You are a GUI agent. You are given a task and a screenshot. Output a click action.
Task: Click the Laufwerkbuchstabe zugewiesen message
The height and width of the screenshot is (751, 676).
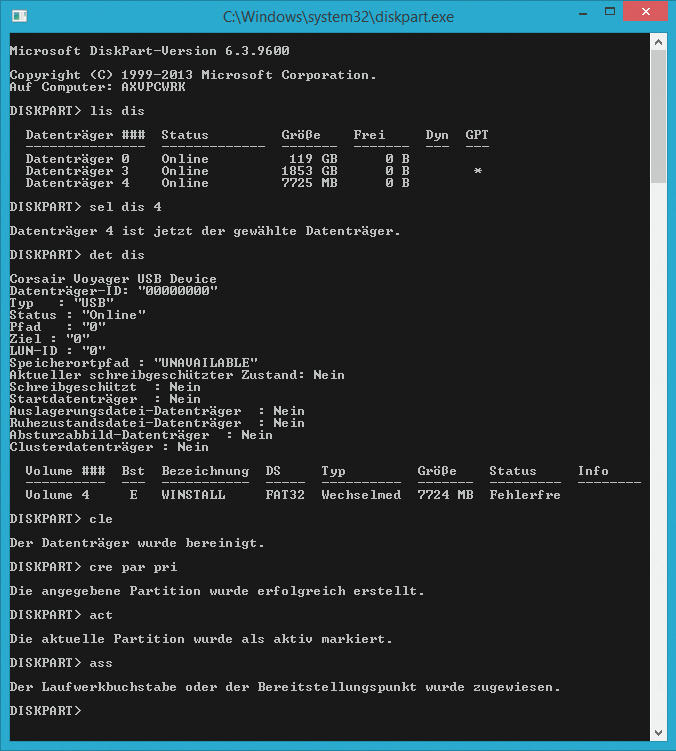pyautogui.click(x=285, y=687)
